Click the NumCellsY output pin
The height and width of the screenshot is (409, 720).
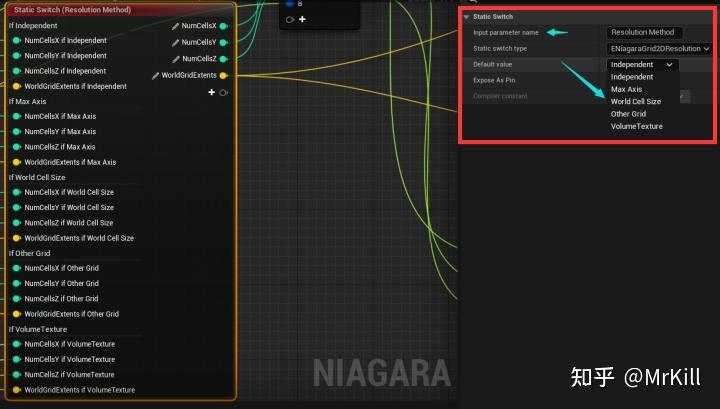tap(224, 43)
